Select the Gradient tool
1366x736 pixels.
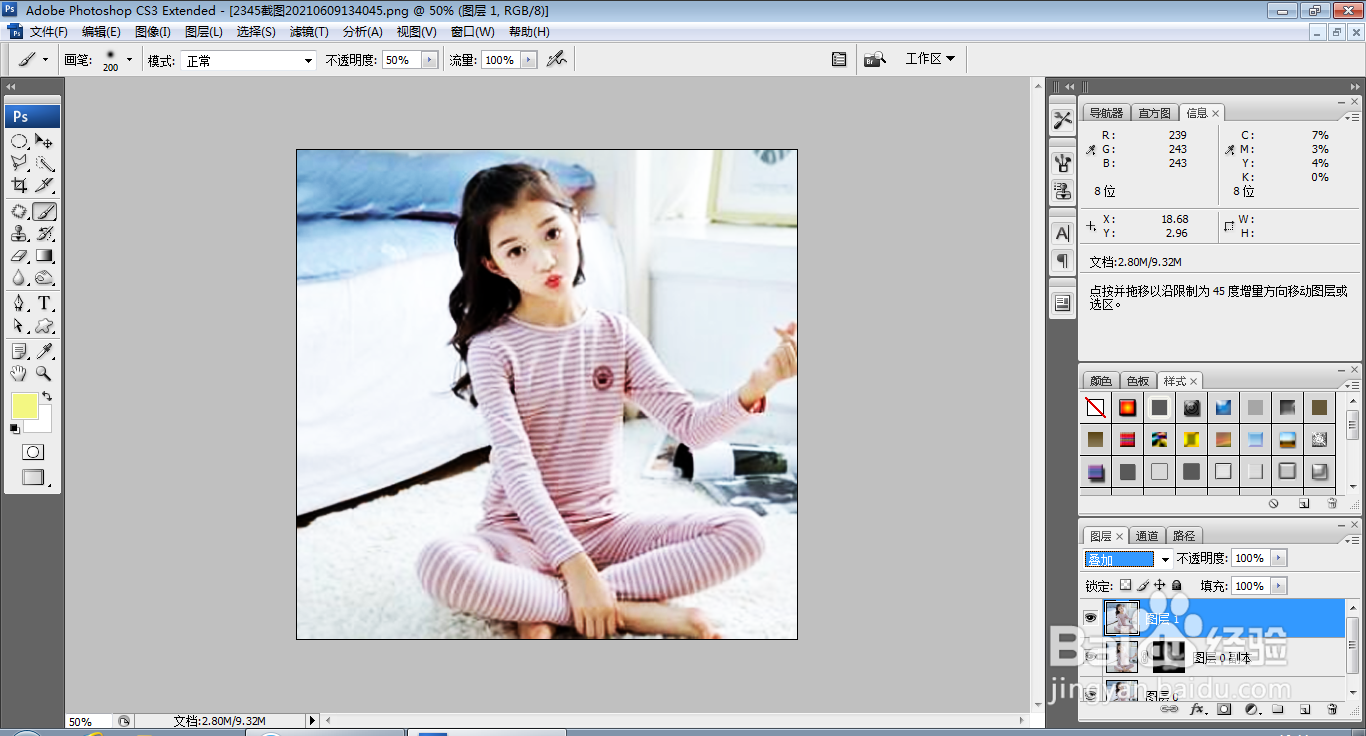pos(44,256)
